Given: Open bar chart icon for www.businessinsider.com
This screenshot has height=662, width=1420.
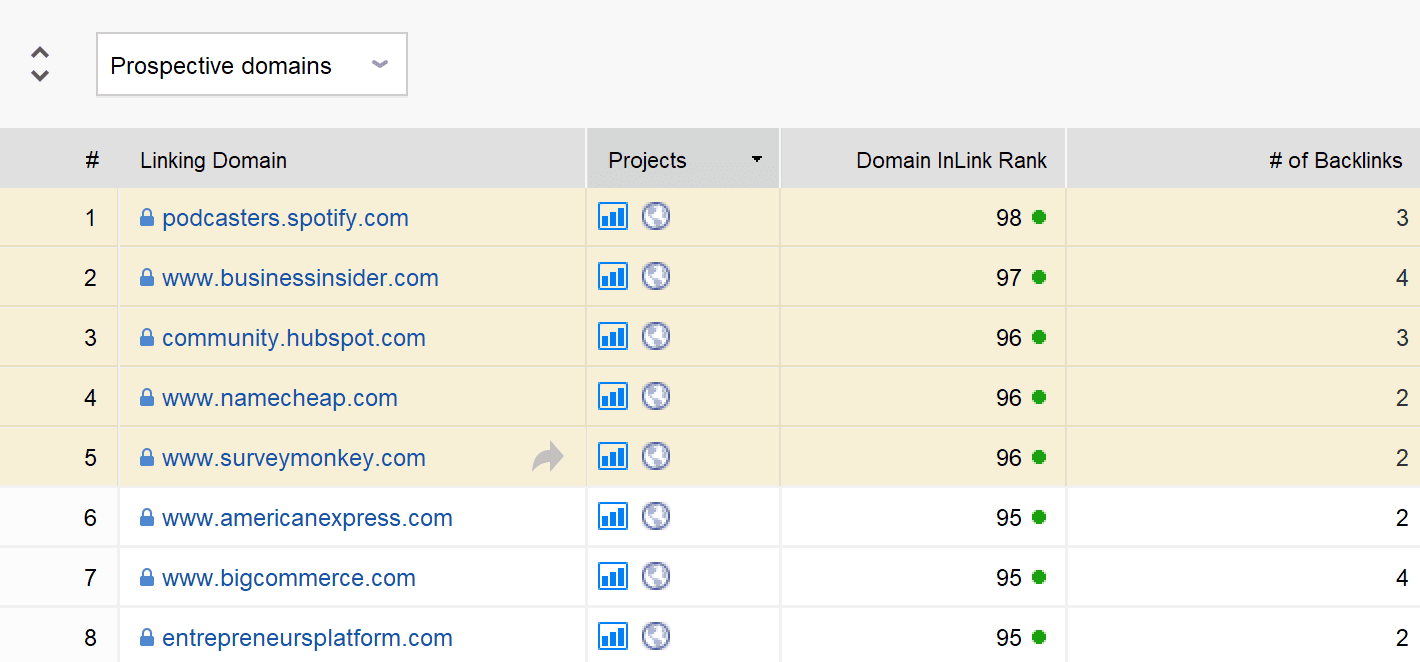Looking at the screenshot, I should [x=613, y=276].
